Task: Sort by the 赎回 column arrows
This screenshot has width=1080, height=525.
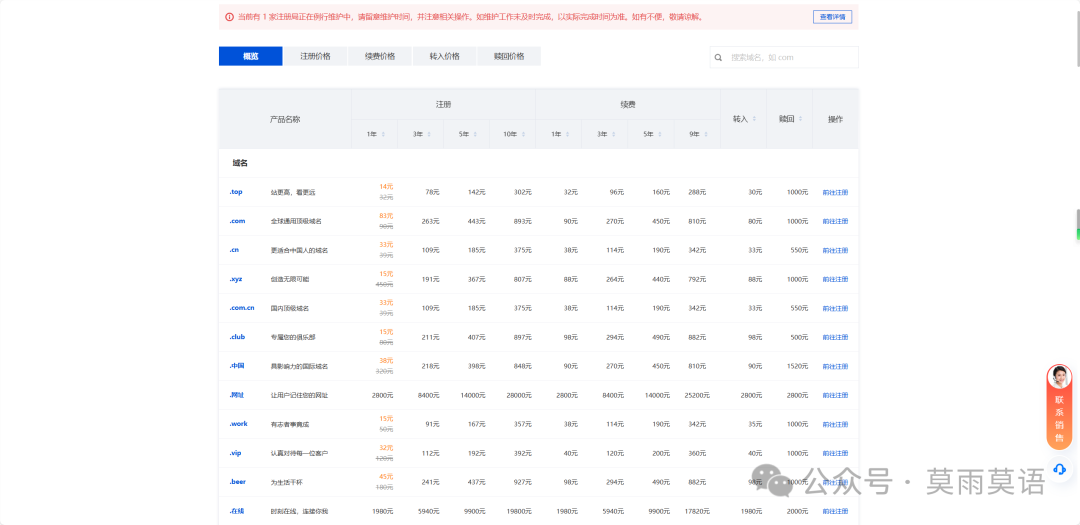Action: [x=801, y=119]
